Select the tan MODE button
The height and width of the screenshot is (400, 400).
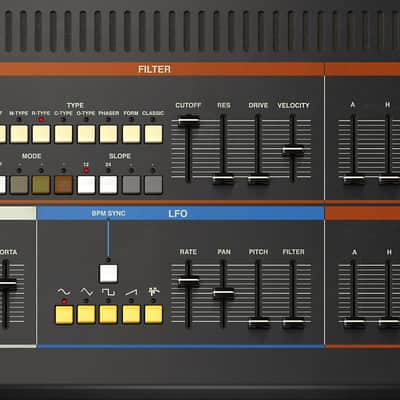coord(19,185)
